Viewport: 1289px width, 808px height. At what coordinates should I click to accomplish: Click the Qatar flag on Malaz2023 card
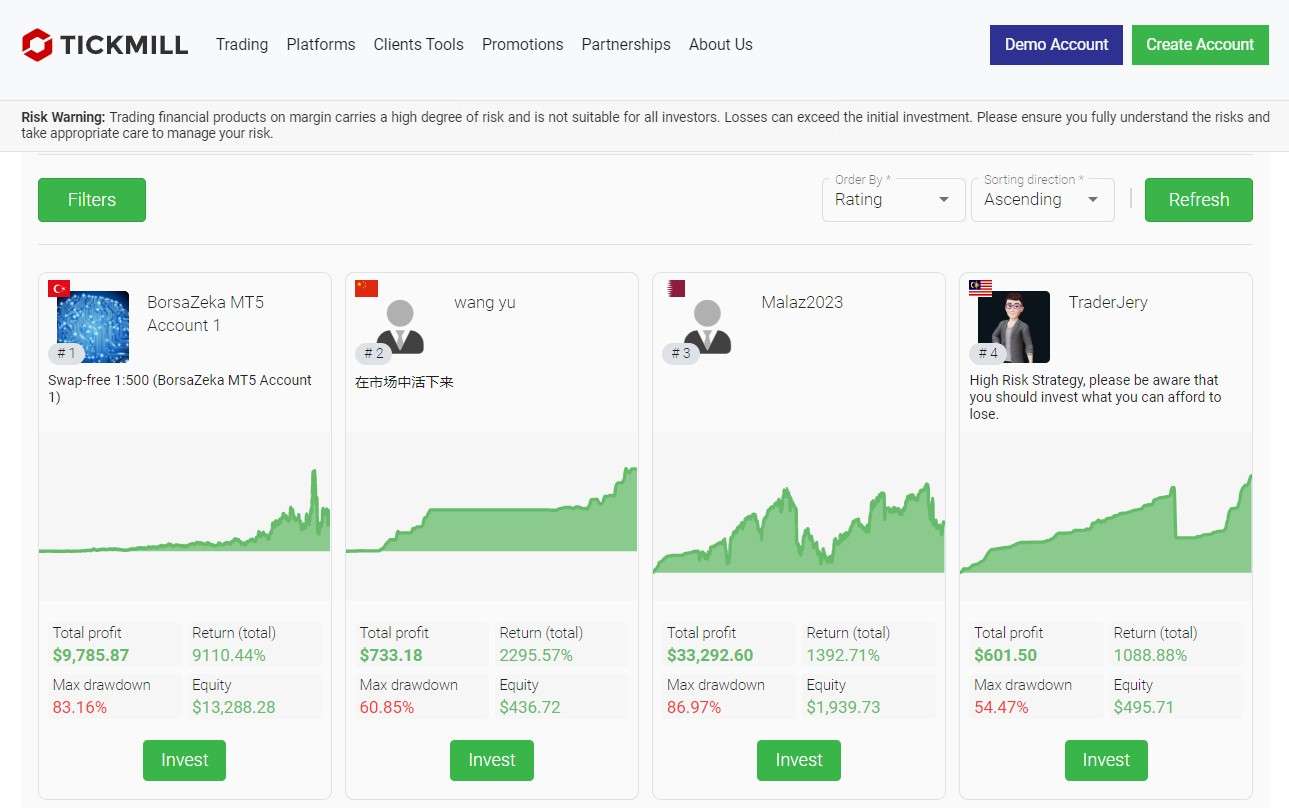[676, 288]
